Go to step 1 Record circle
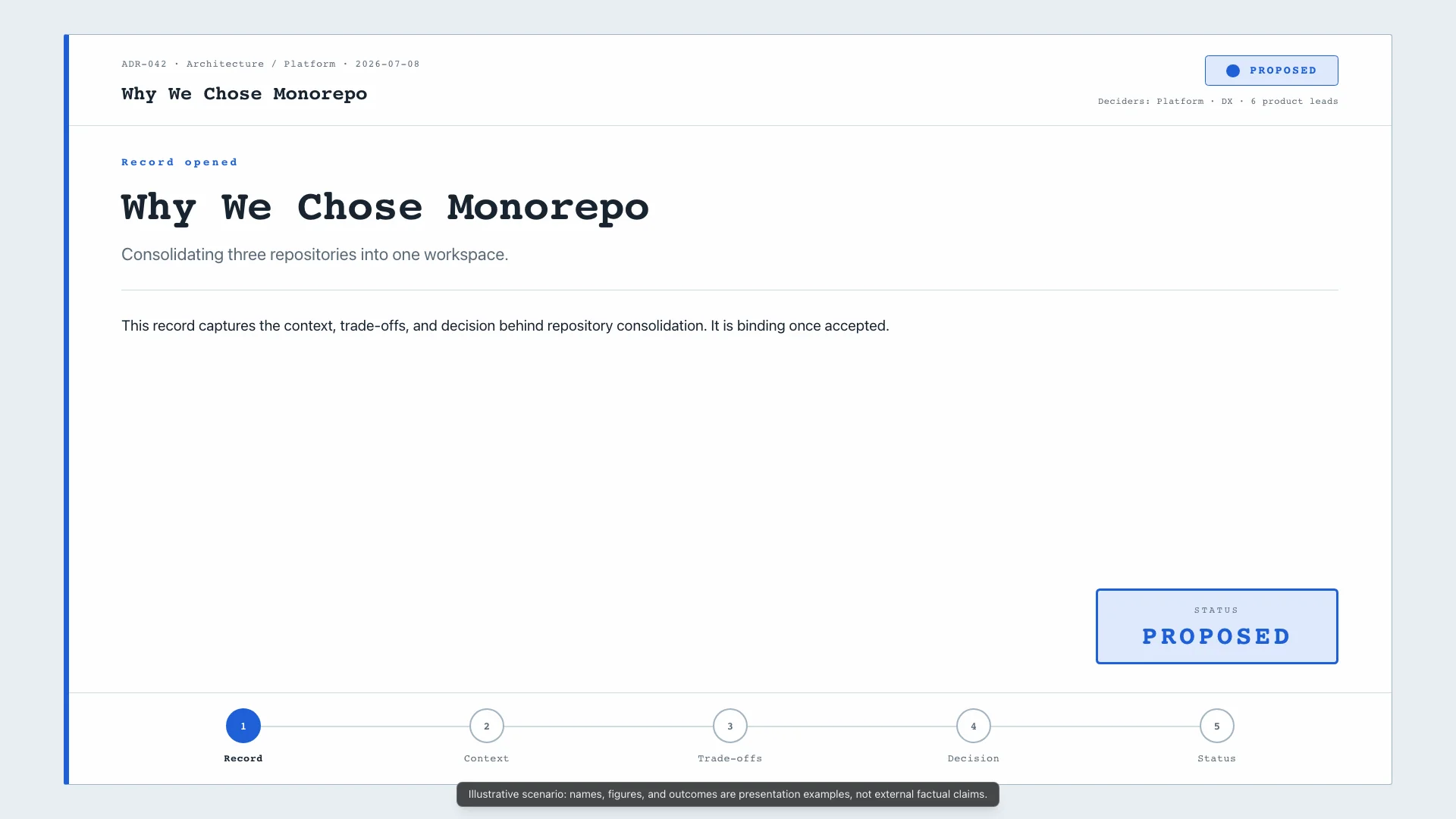The width and height of the screenshot is (1456, 819). pos(243,726)
